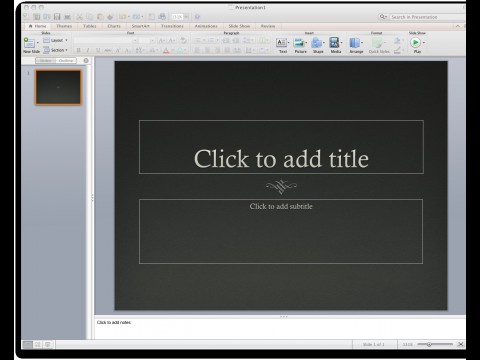
Task: Click the Save icon in toolbar
Action: click(57, 17)
